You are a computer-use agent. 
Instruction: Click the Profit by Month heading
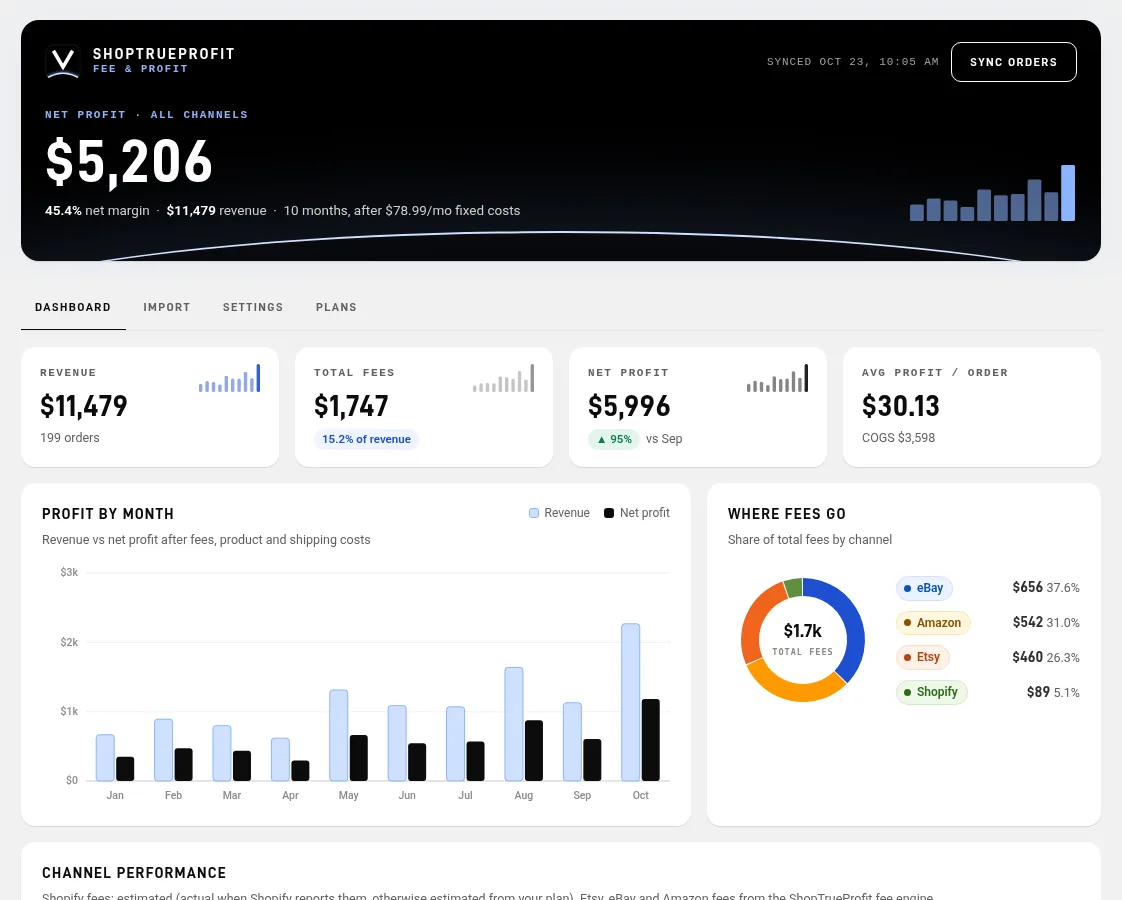[x=108, y=514]
